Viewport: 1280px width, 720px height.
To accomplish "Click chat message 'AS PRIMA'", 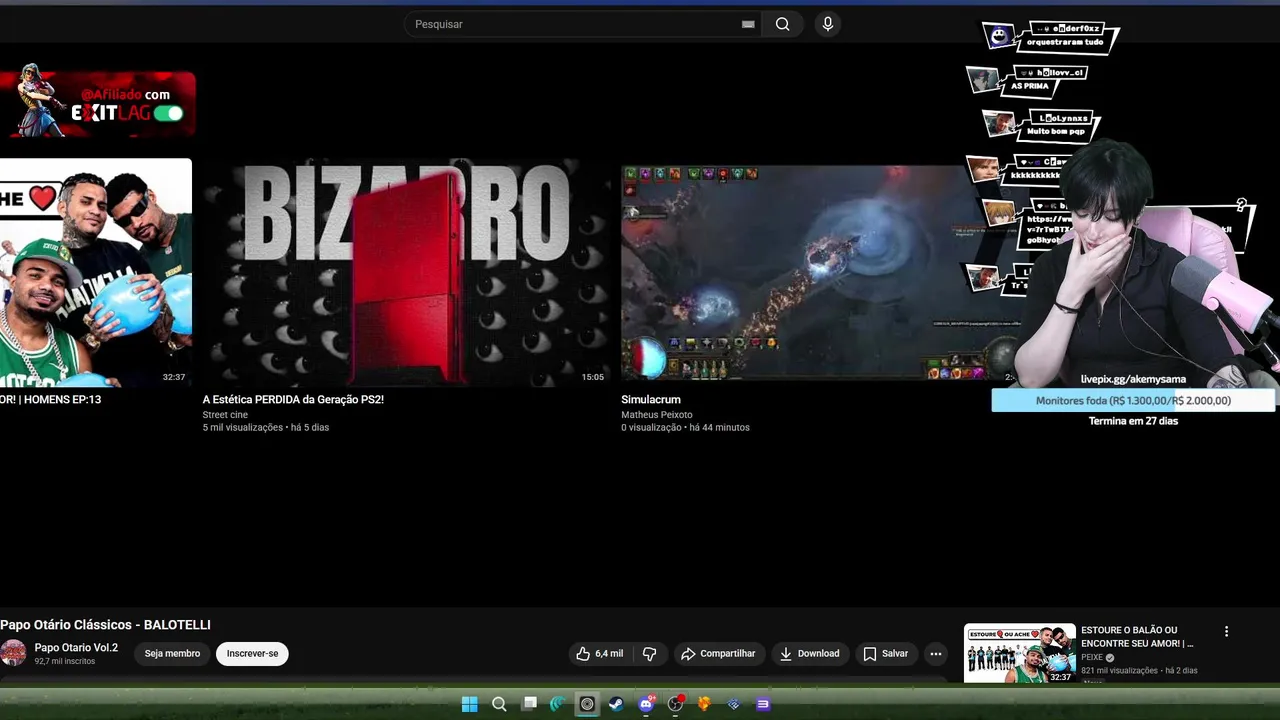I will [1030, 86].
